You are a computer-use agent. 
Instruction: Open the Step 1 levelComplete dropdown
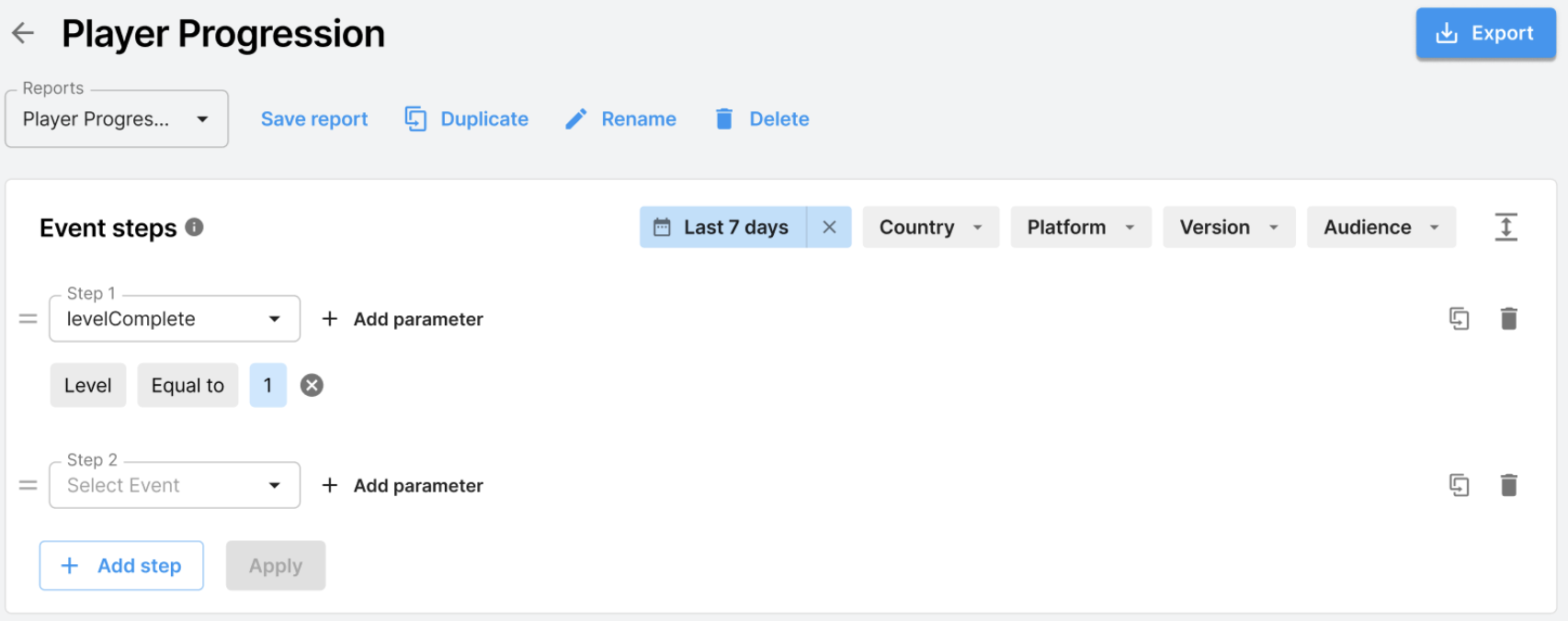click(x=175, y=319)
